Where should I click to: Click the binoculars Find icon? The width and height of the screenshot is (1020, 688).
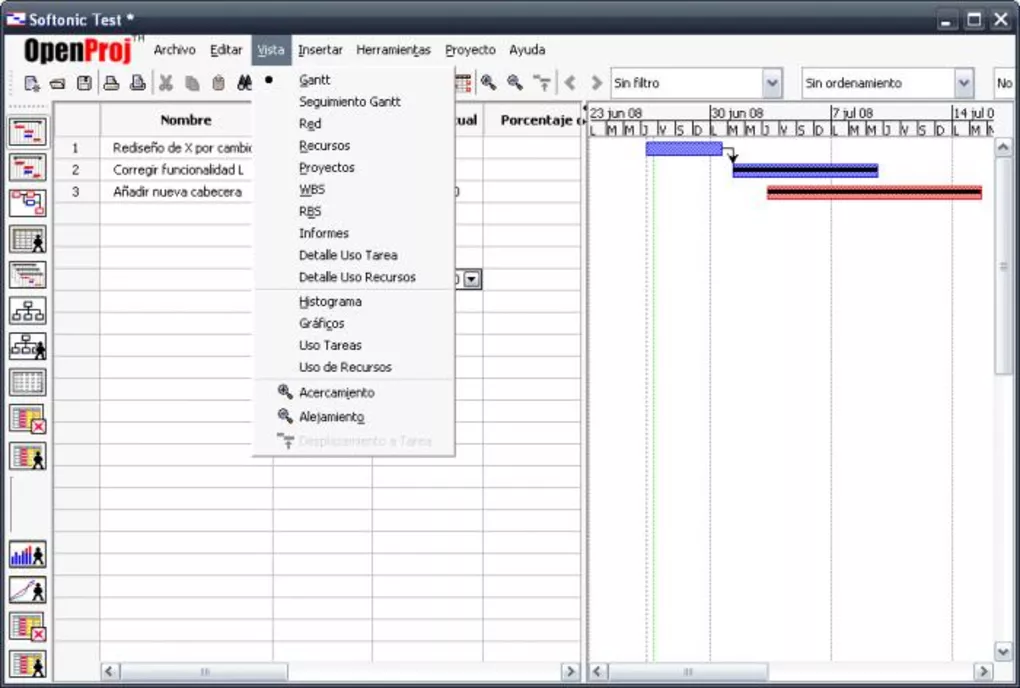tap(244, 84)
